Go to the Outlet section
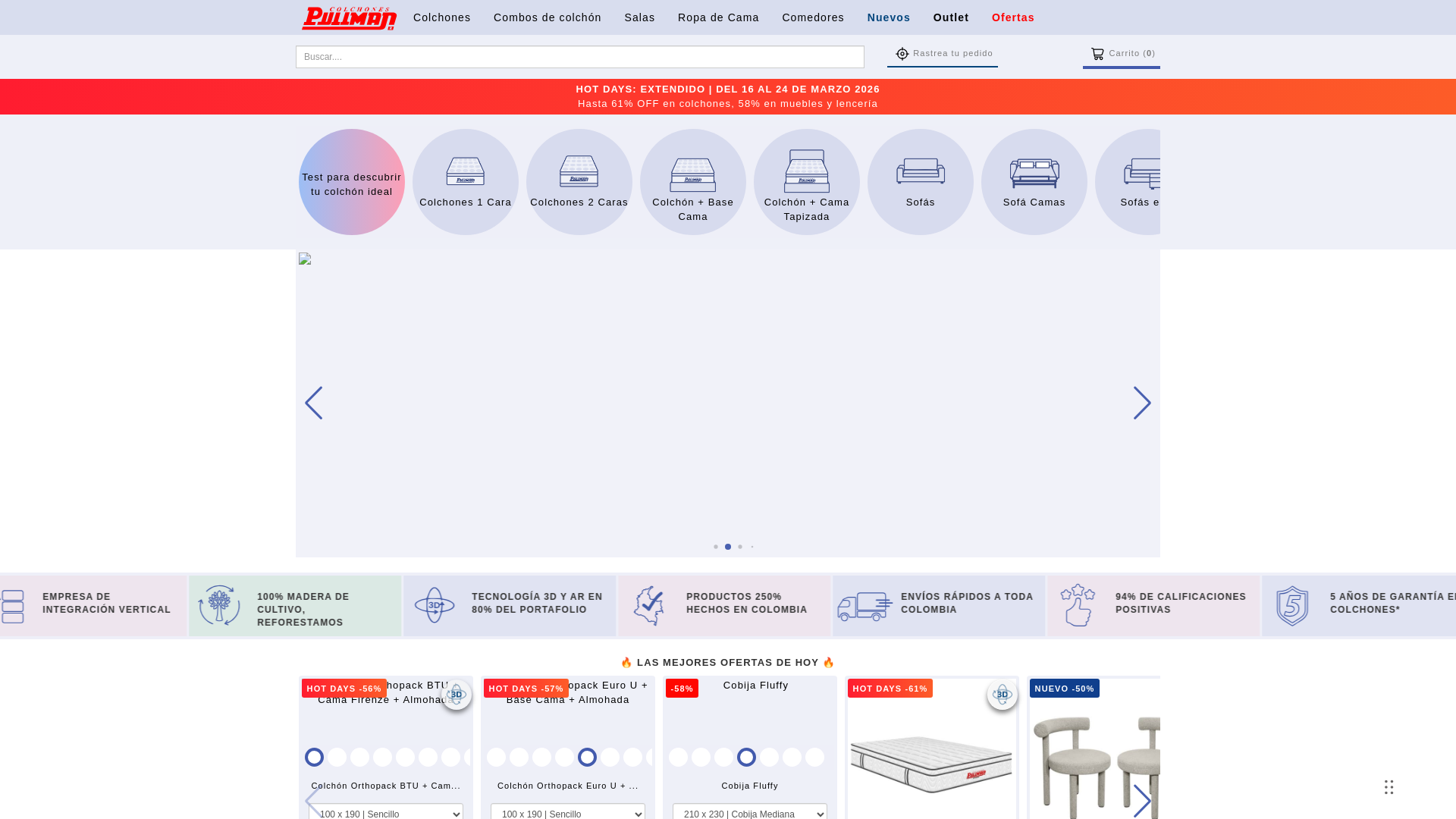This screenshot has height=819, width=1456. pos(951,17)
